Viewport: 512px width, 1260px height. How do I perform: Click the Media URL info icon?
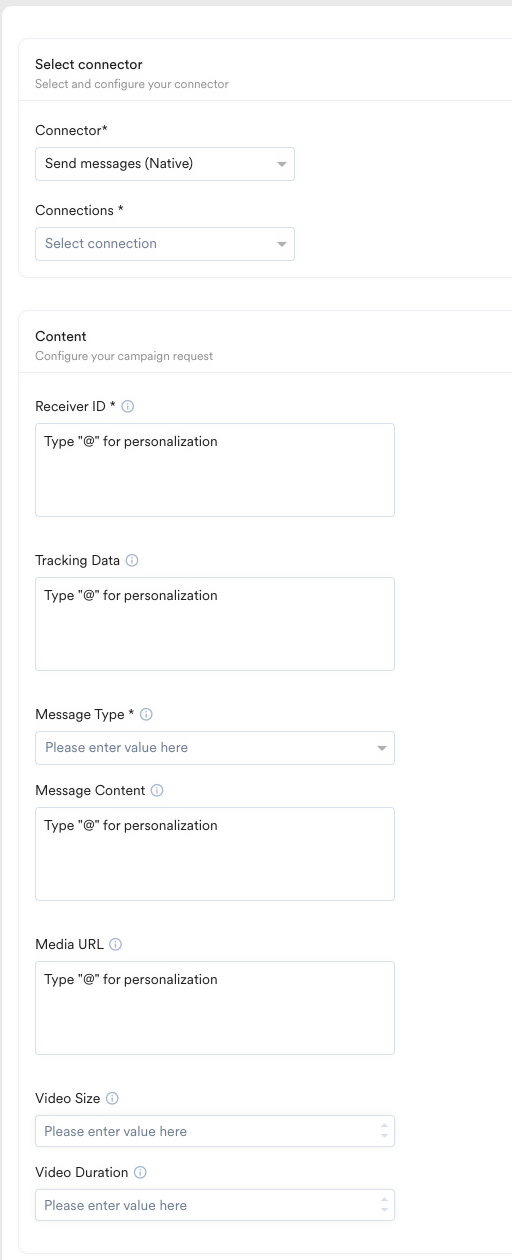click(116, 945)
